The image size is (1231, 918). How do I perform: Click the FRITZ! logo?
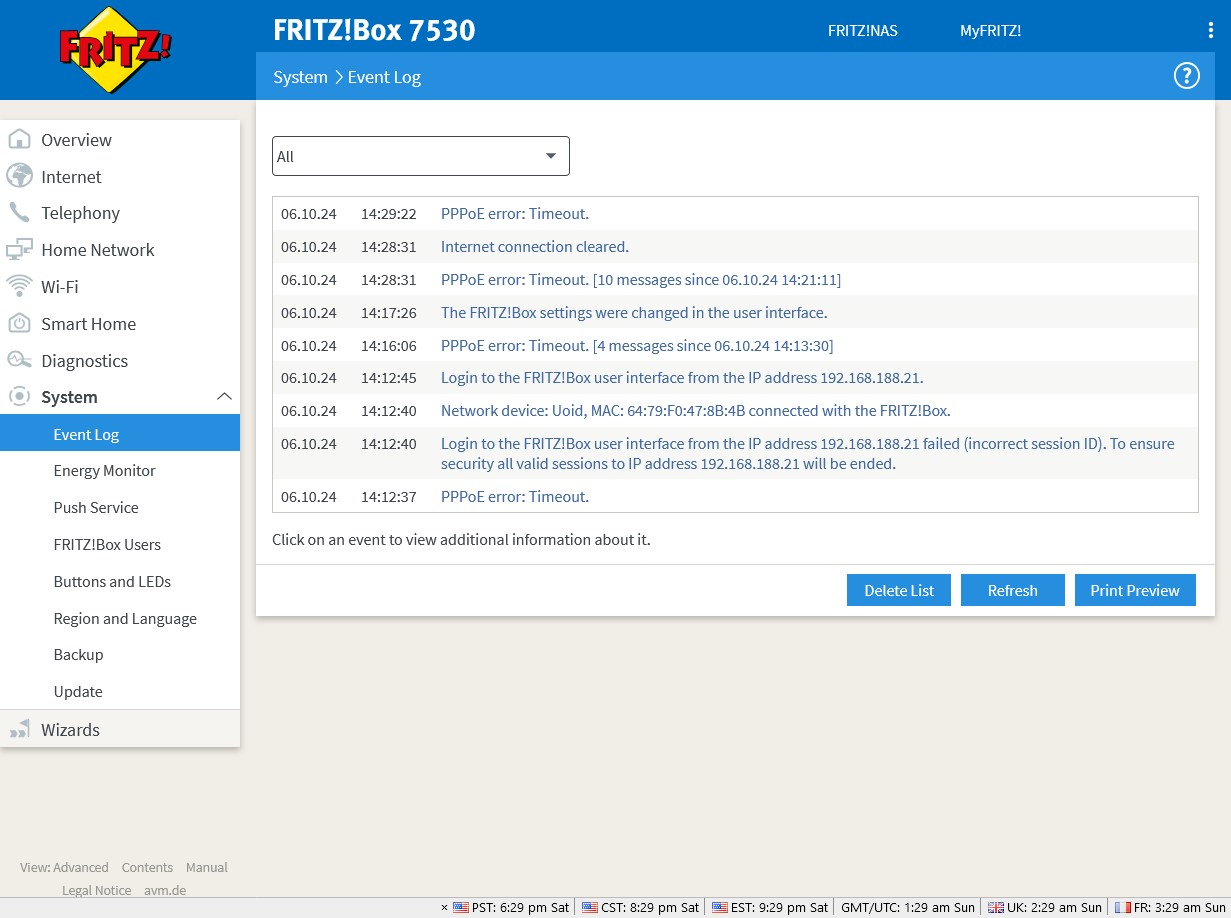pyautogui.click(x=116, y=50)
